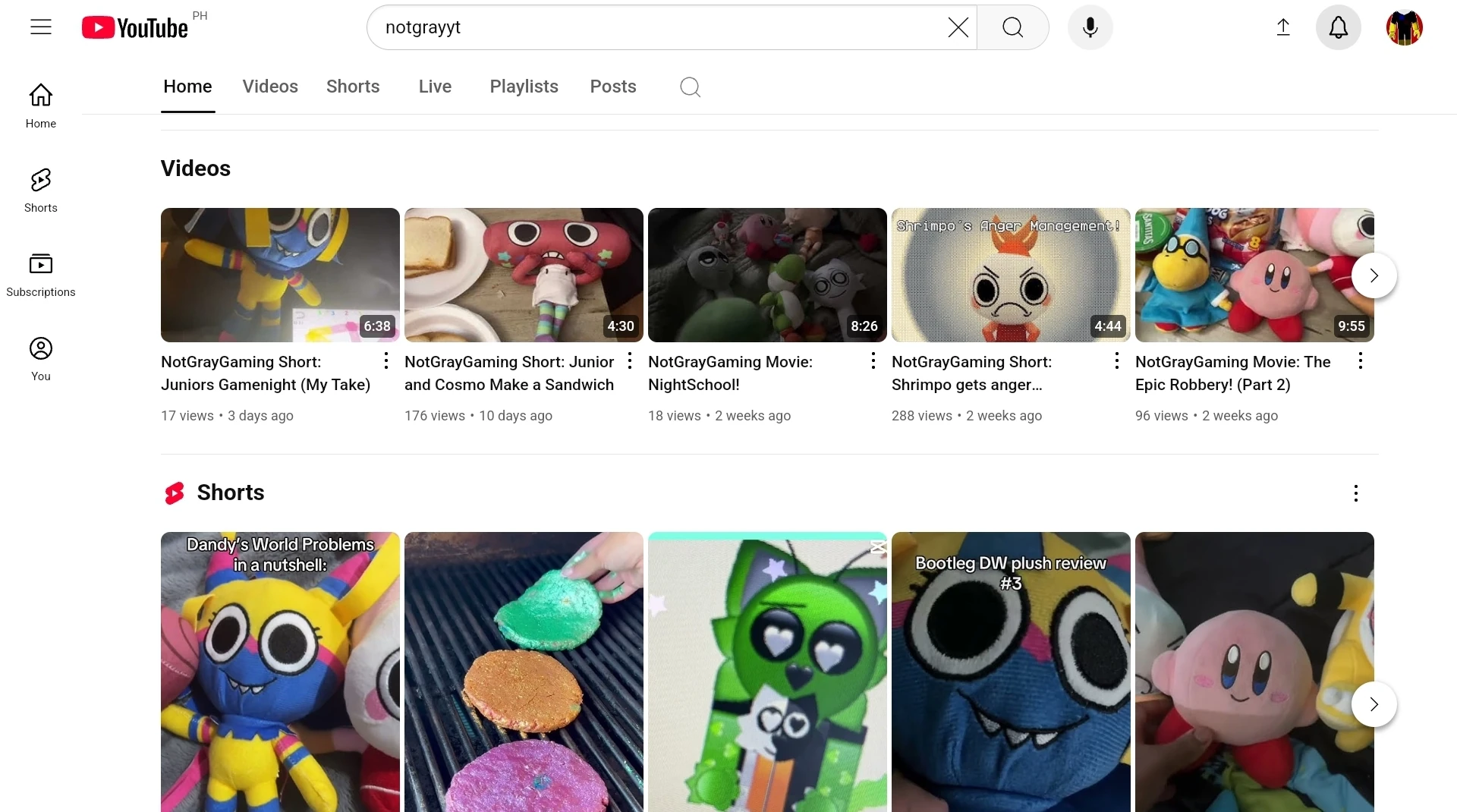
Task: Switch to the Videos tab
Action: point(270,87)
